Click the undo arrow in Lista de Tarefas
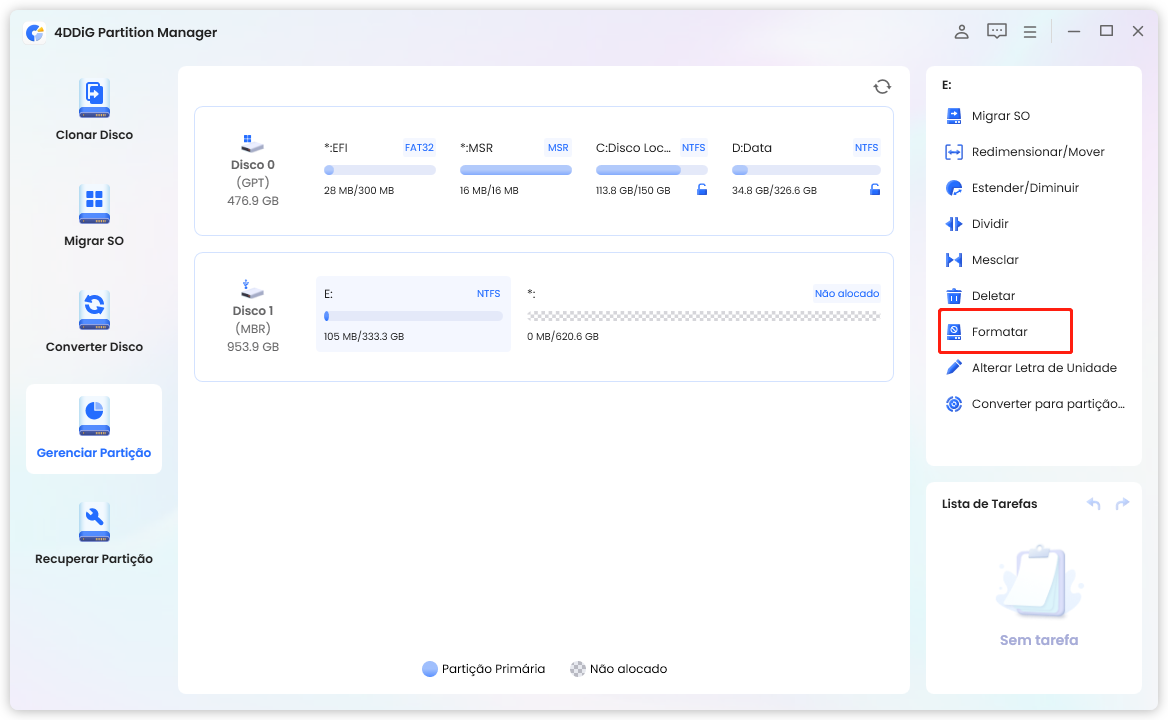The width and height of the screenshot is (1168, 720). (1093, 504)
